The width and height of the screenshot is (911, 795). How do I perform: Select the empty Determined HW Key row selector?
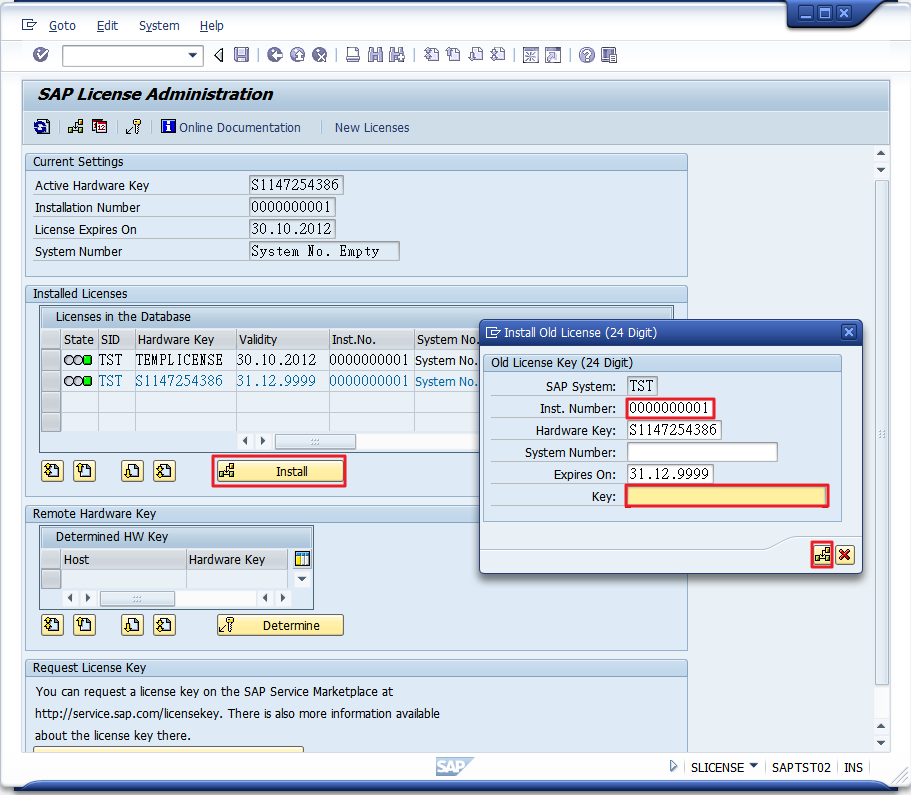[x=51, y=579]
